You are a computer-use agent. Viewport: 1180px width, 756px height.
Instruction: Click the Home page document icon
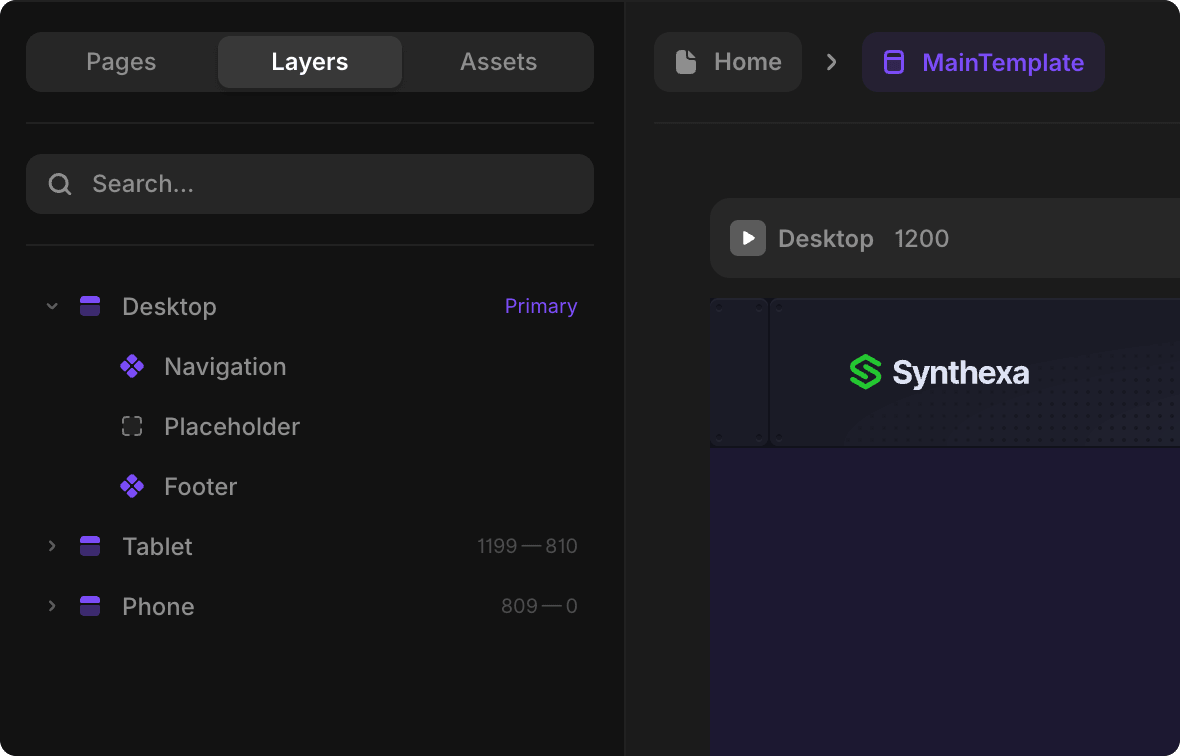coord(686,62)
